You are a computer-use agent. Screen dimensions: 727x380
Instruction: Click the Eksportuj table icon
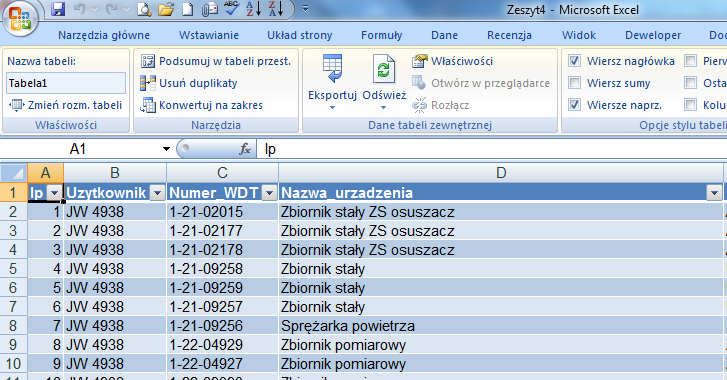pyautogui.click(x=332, y=68)
